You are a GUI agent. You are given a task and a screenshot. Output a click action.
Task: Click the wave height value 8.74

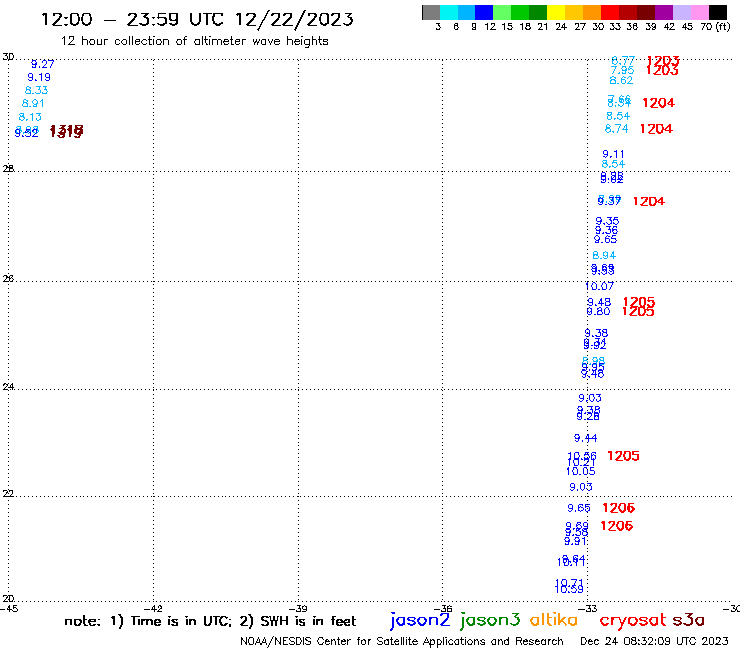click(616, 128)
